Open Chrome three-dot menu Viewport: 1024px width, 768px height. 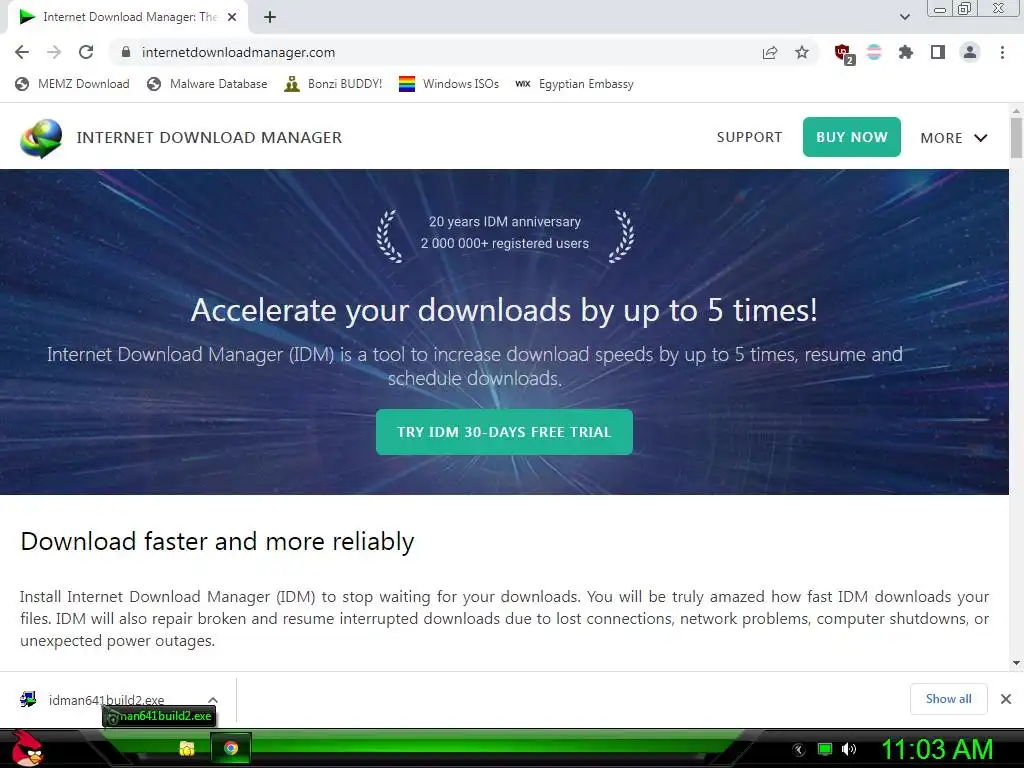(1002, 52)
